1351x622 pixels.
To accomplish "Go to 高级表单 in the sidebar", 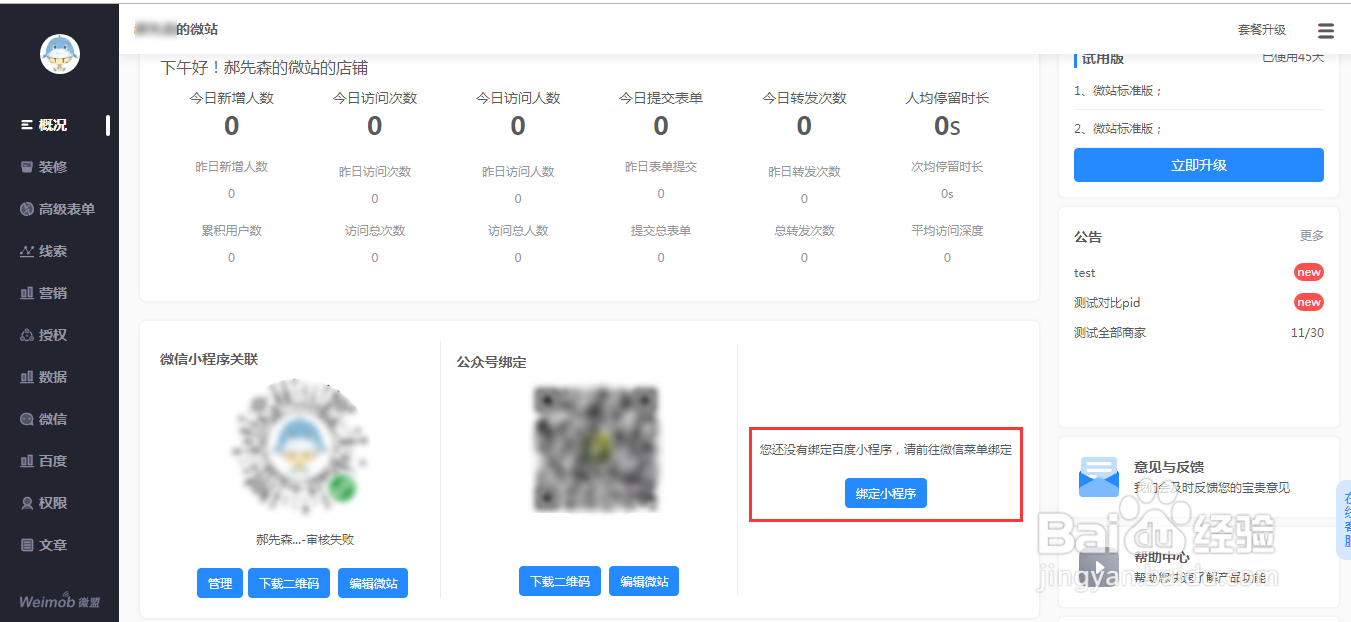I will coord(67,209).
